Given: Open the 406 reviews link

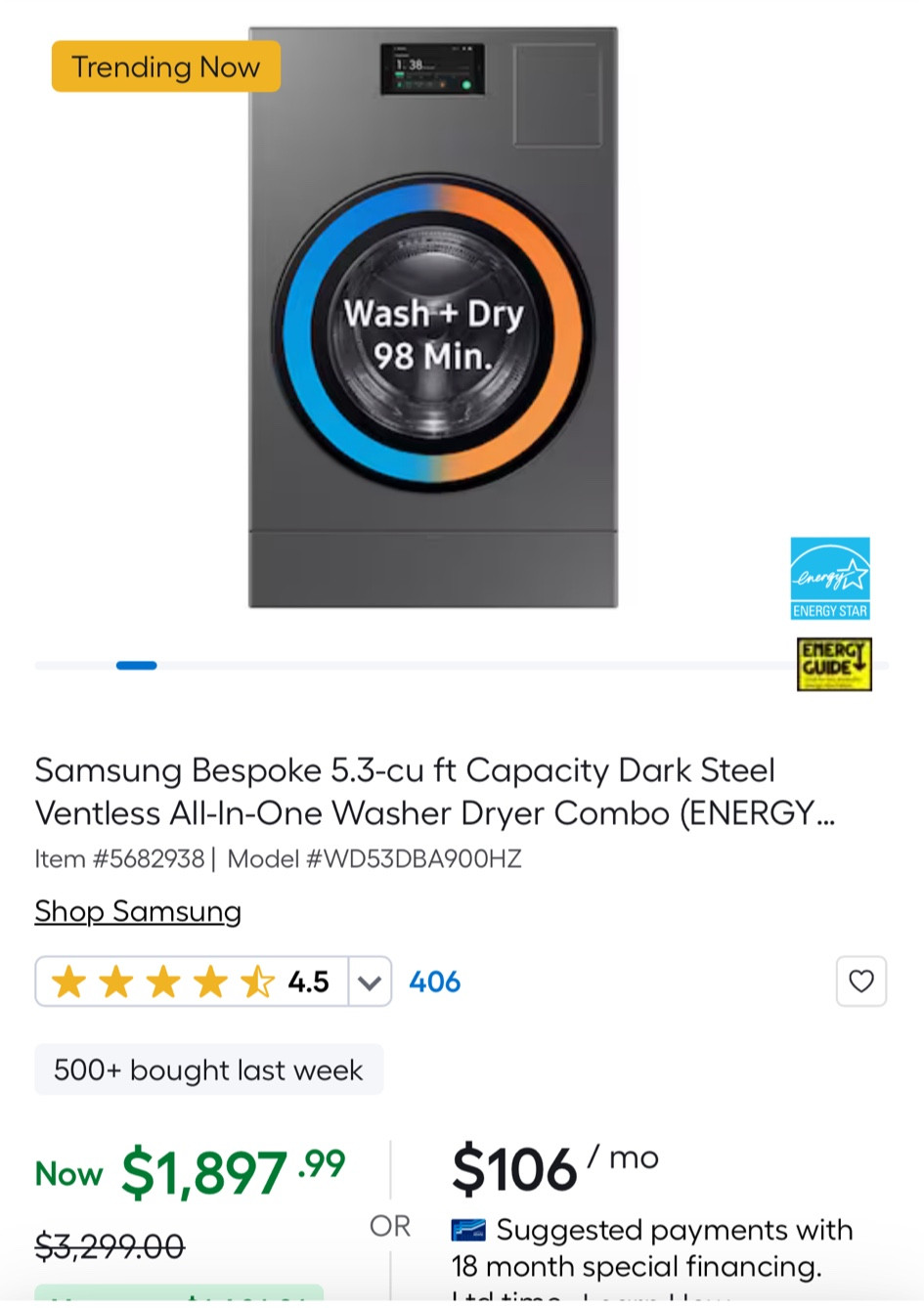Looking at the screenshot, I should (x=434, y=981).
